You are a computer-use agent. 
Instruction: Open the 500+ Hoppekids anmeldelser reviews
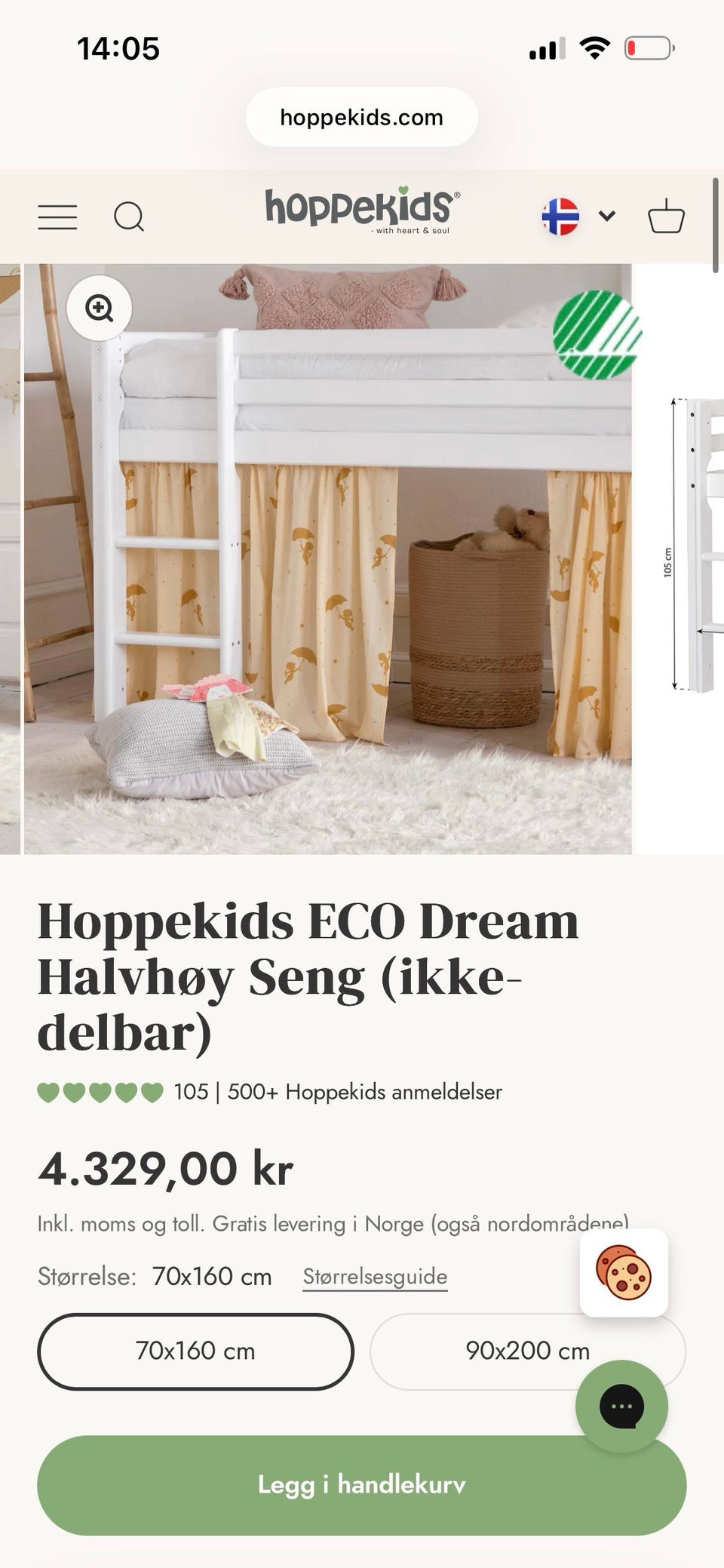[x=365, y=1092]
